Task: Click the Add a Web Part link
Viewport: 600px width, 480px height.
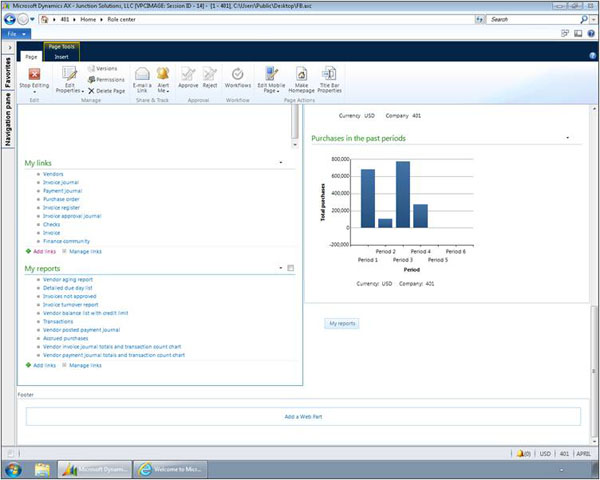Action: tap(303, 416)
